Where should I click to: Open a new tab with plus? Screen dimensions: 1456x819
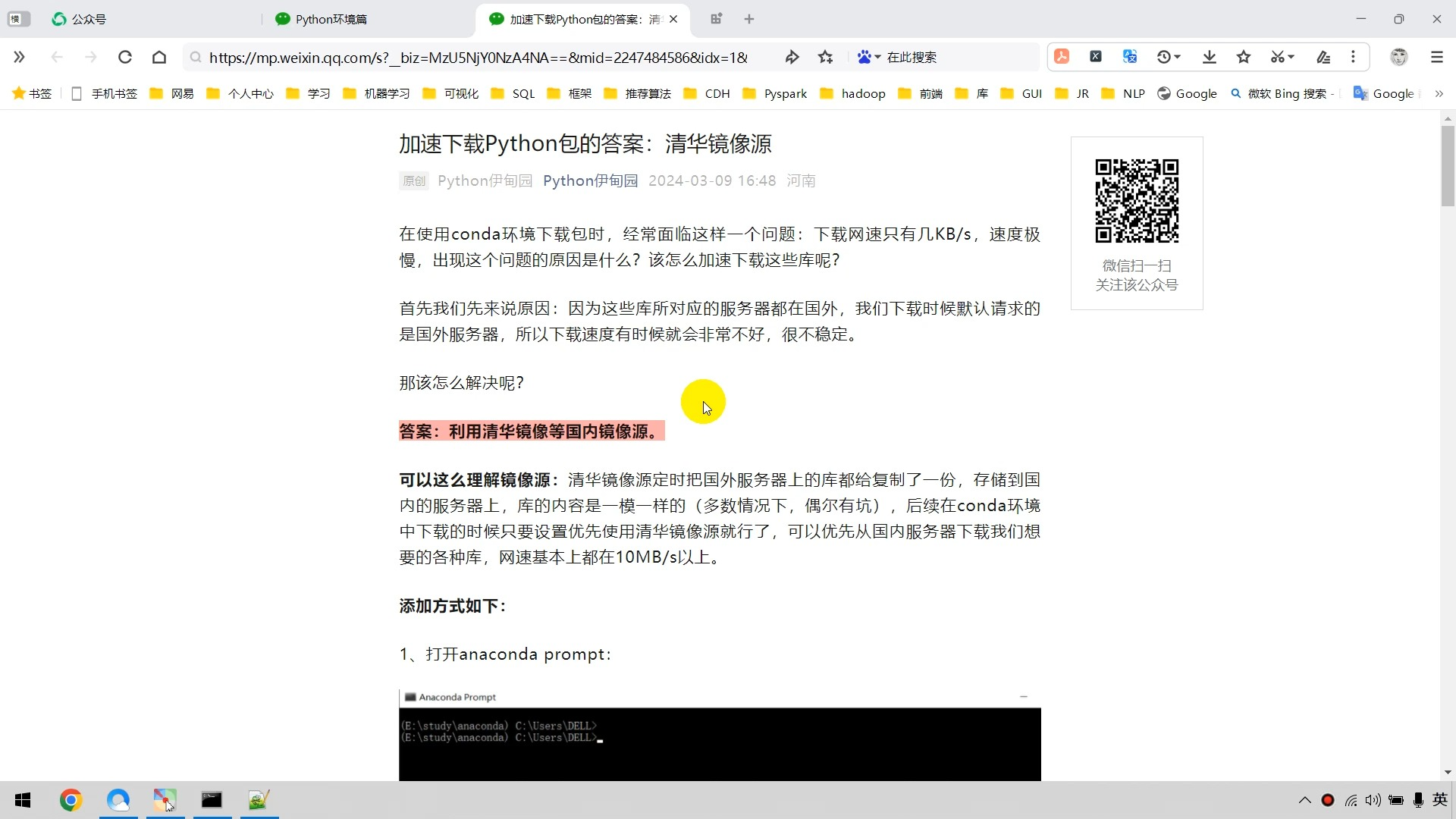[x=749, y=19]
